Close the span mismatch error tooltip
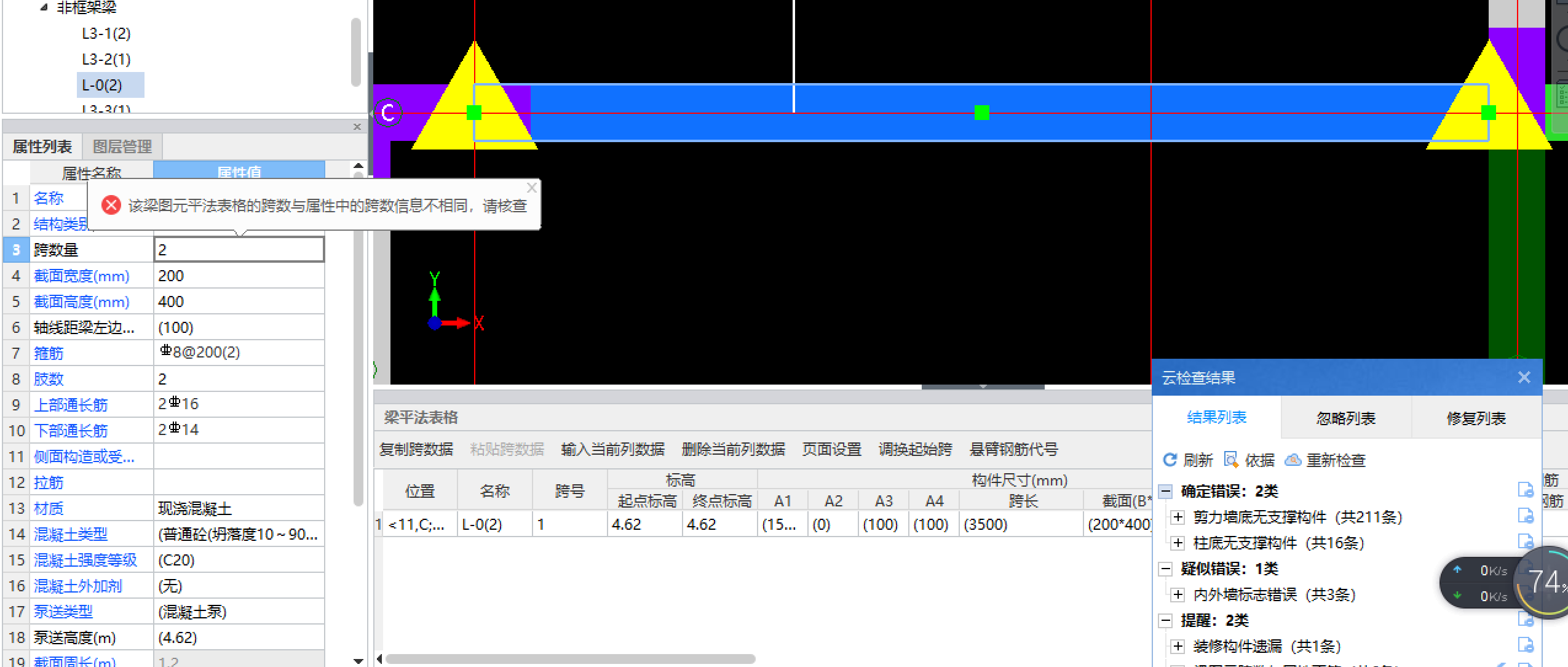Image resolution: width=1568 pixels, height=667 pixels. [x=532, y=188]
